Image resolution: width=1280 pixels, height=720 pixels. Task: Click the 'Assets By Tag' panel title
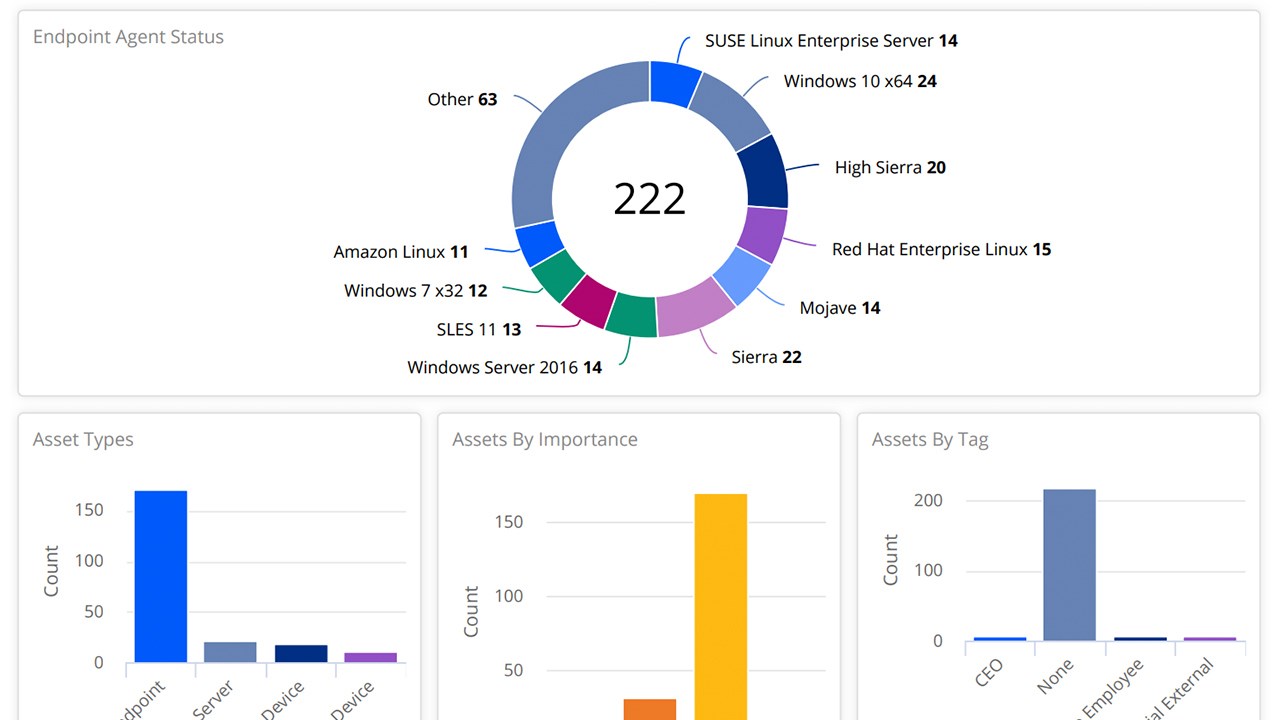[x=930, y=439]
